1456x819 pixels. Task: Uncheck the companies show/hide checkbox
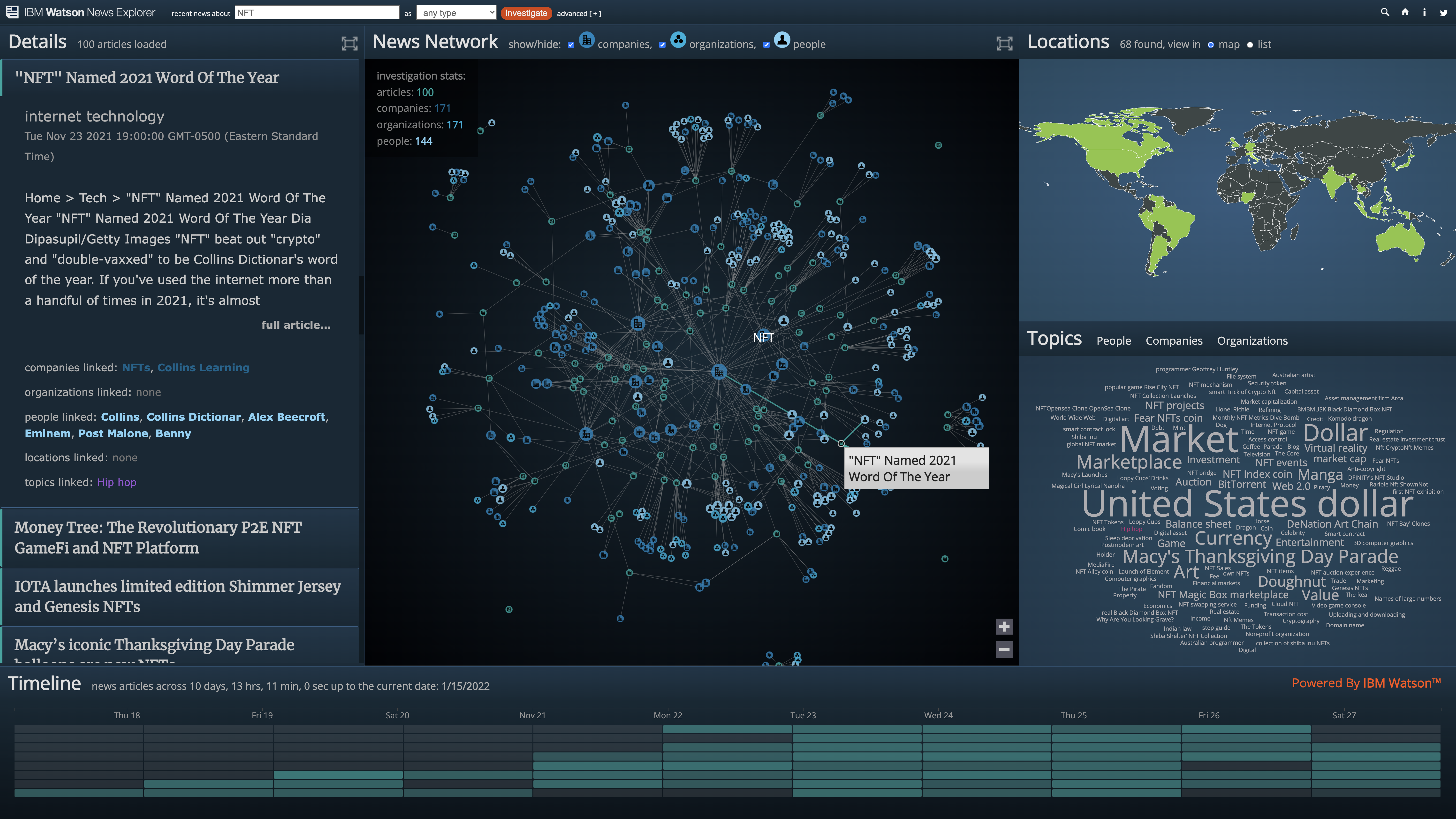[571, 45]
